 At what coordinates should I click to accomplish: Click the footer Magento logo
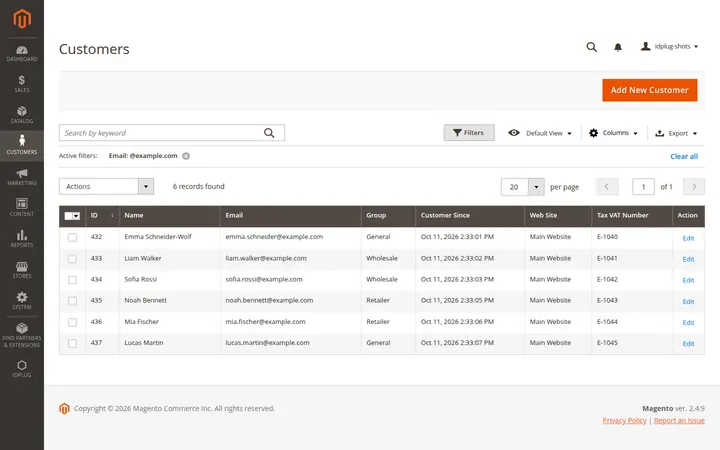pyautogui.click(x=64, y=408)
